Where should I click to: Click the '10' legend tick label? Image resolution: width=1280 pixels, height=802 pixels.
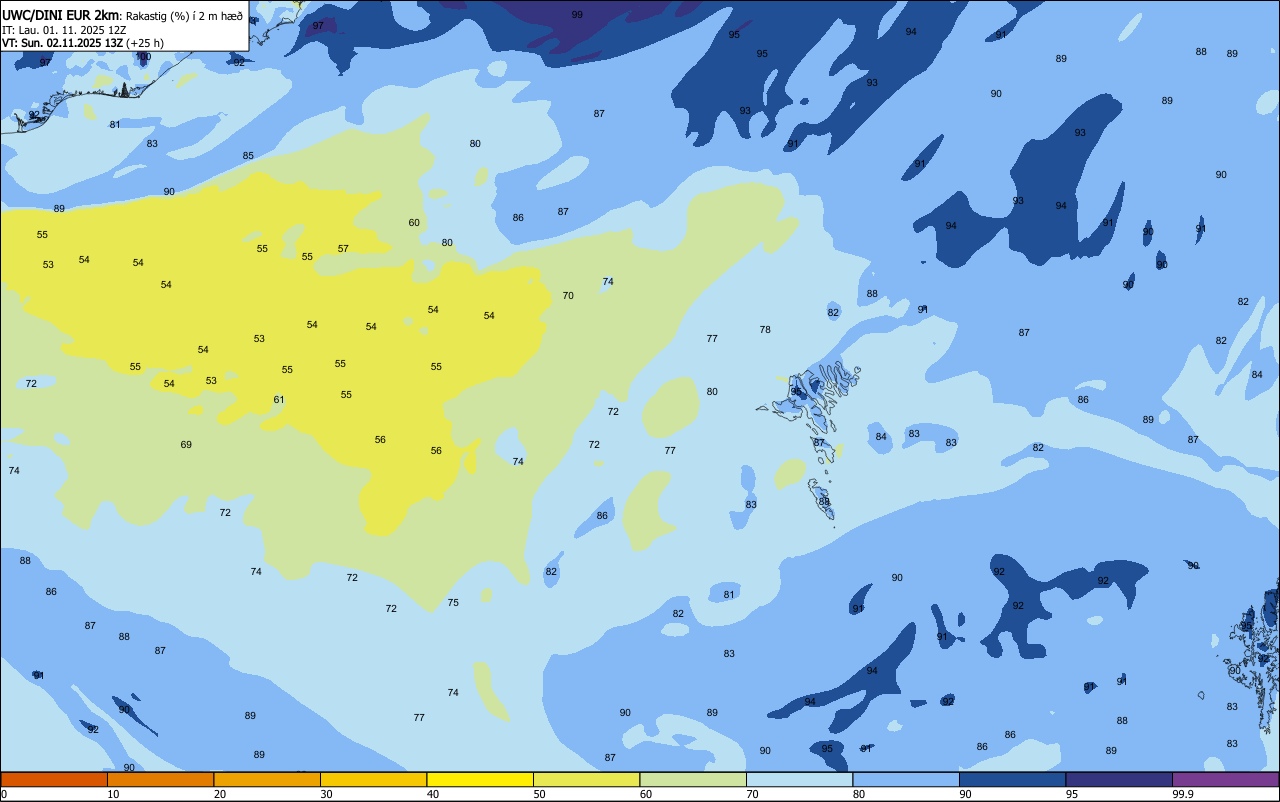113,794
